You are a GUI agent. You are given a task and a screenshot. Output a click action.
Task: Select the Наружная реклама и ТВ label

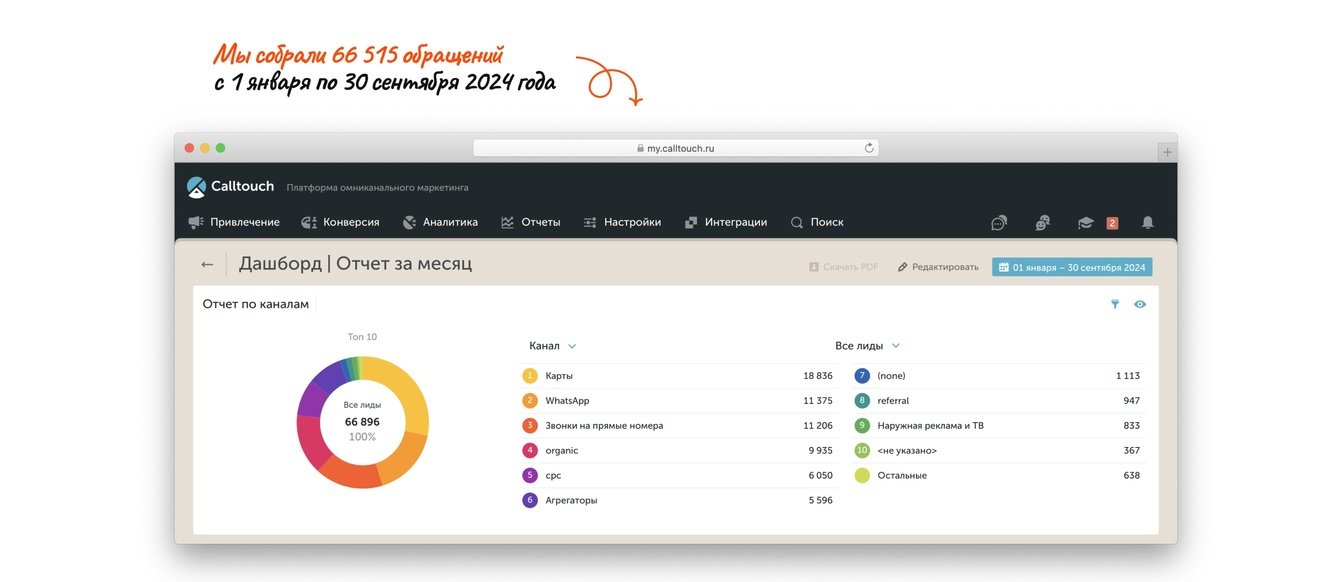click(930, 426)
